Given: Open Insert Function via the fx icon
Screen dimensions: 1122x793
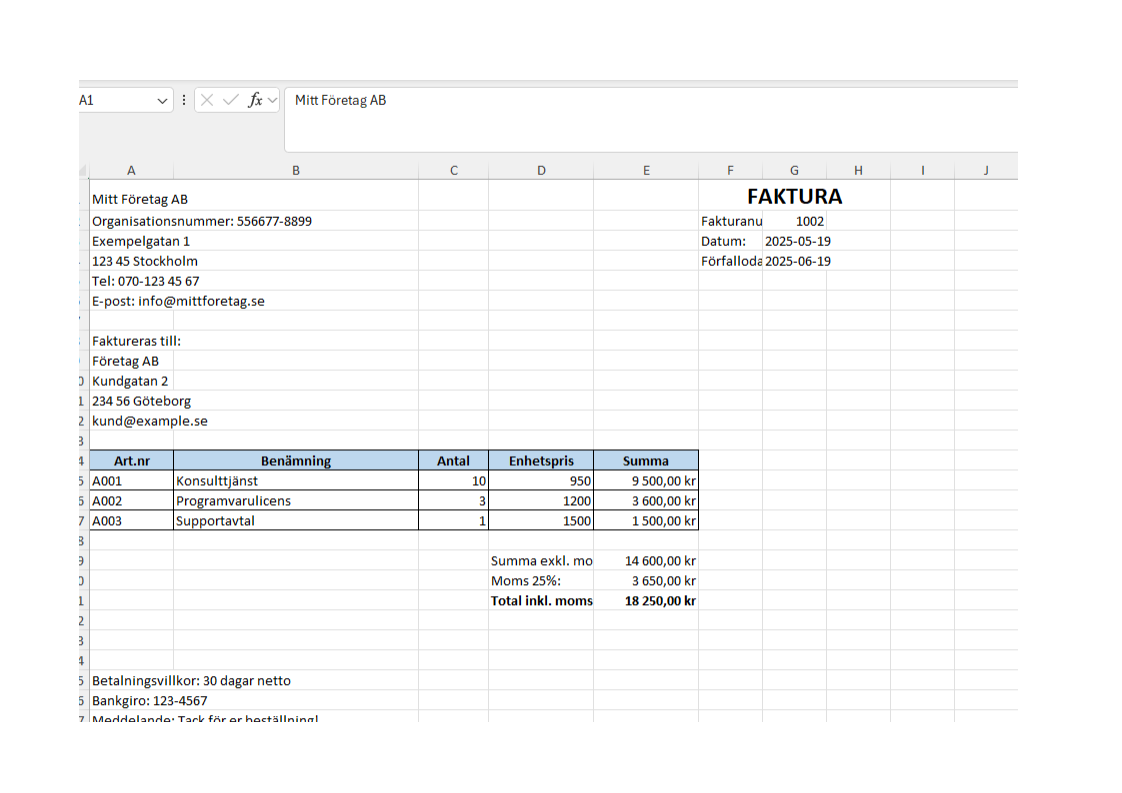Looking at the screenshot, I should pyautogui.click(x=256, y=100).
